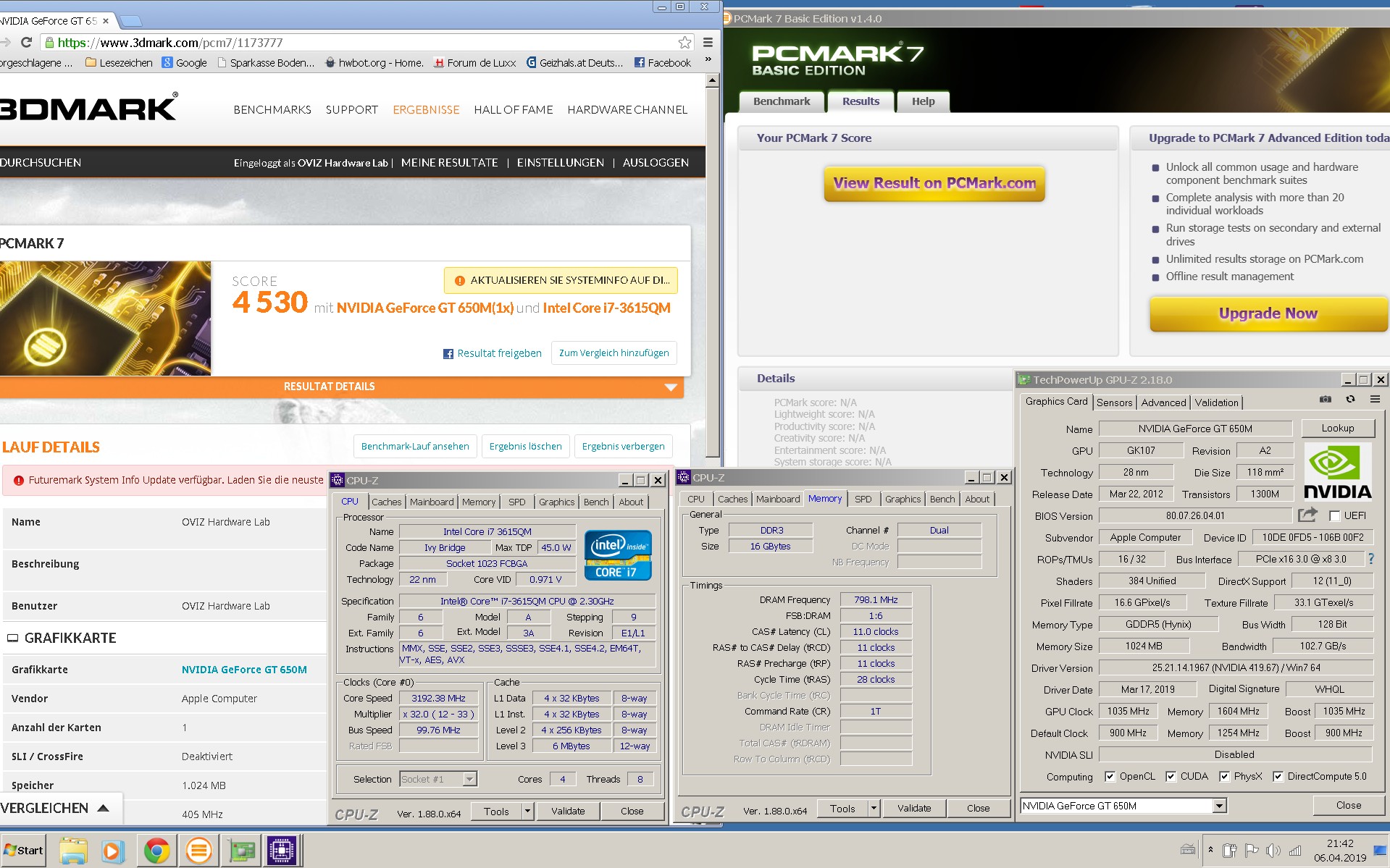Reload the page in Chrome
This screenshot has width=1390, height=868.
[x=27, y=43]
